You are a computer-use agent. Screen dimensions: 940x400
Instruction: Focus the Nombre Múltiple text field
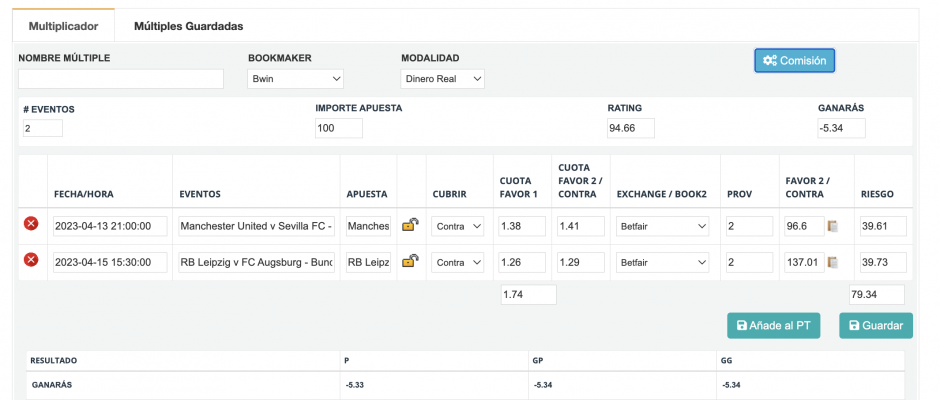[x=121, y=79]
